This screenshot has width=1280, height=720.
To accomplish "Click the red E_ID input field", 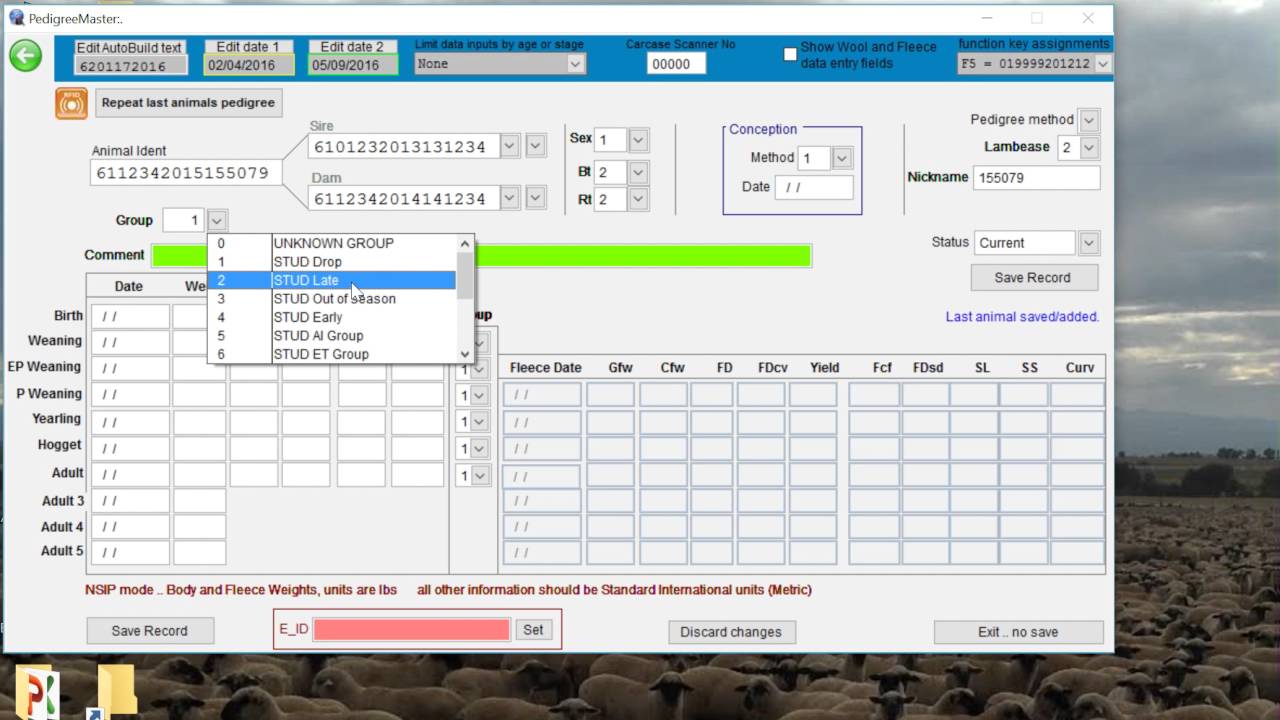I will [x=411, y=629].
